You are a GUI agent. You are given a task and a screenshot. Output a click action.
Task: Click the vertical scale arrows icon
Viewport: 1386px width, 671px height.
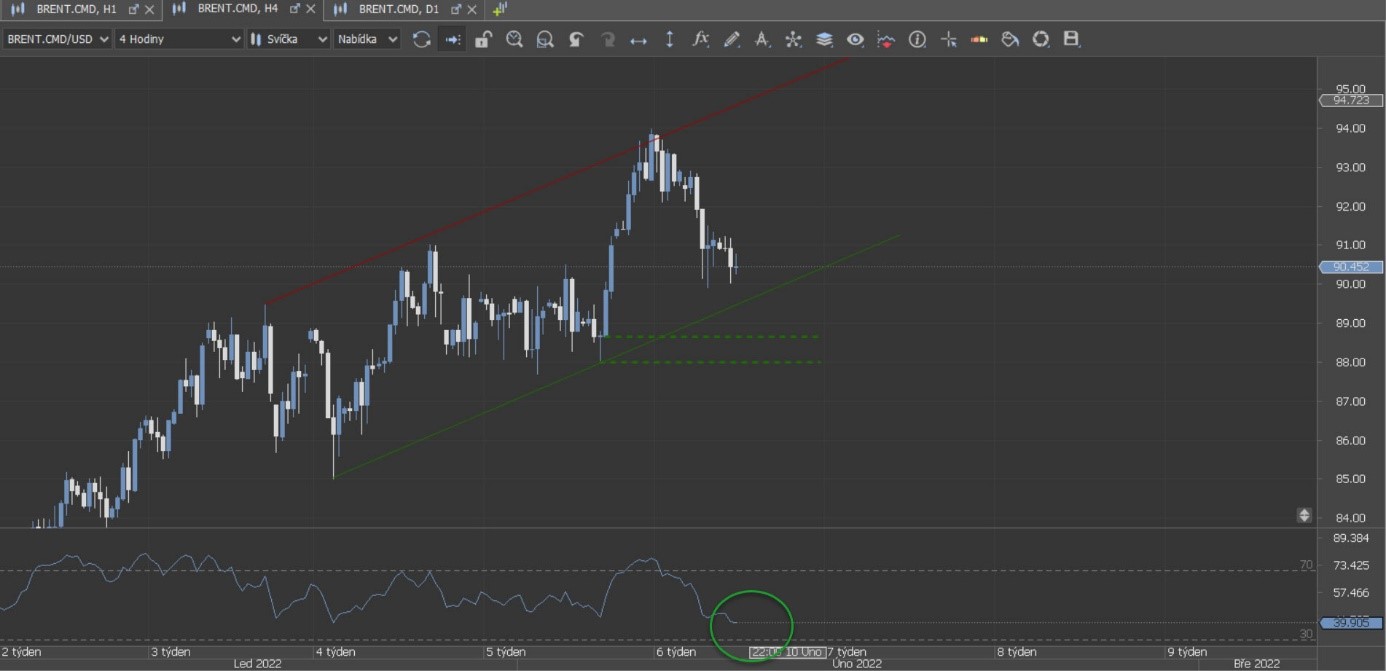click(x=669, y=39)
